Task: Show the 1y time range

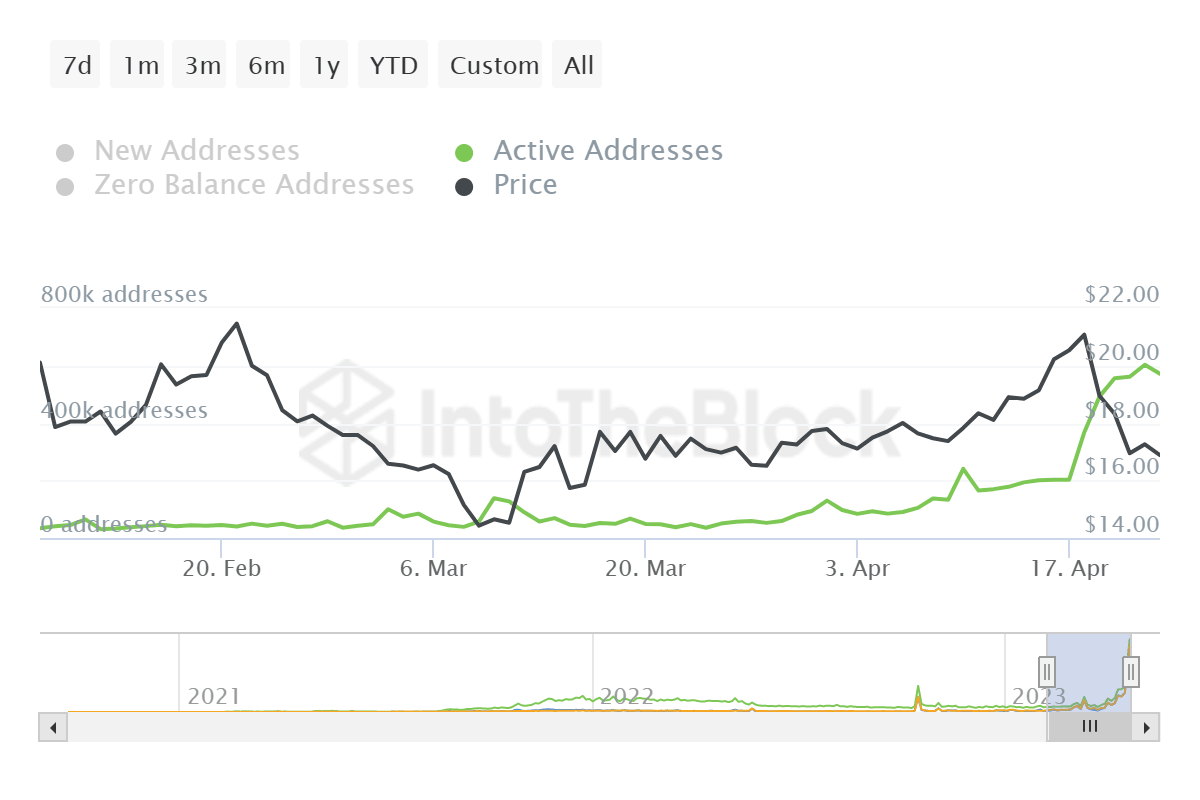Action: tap(326, 66)
